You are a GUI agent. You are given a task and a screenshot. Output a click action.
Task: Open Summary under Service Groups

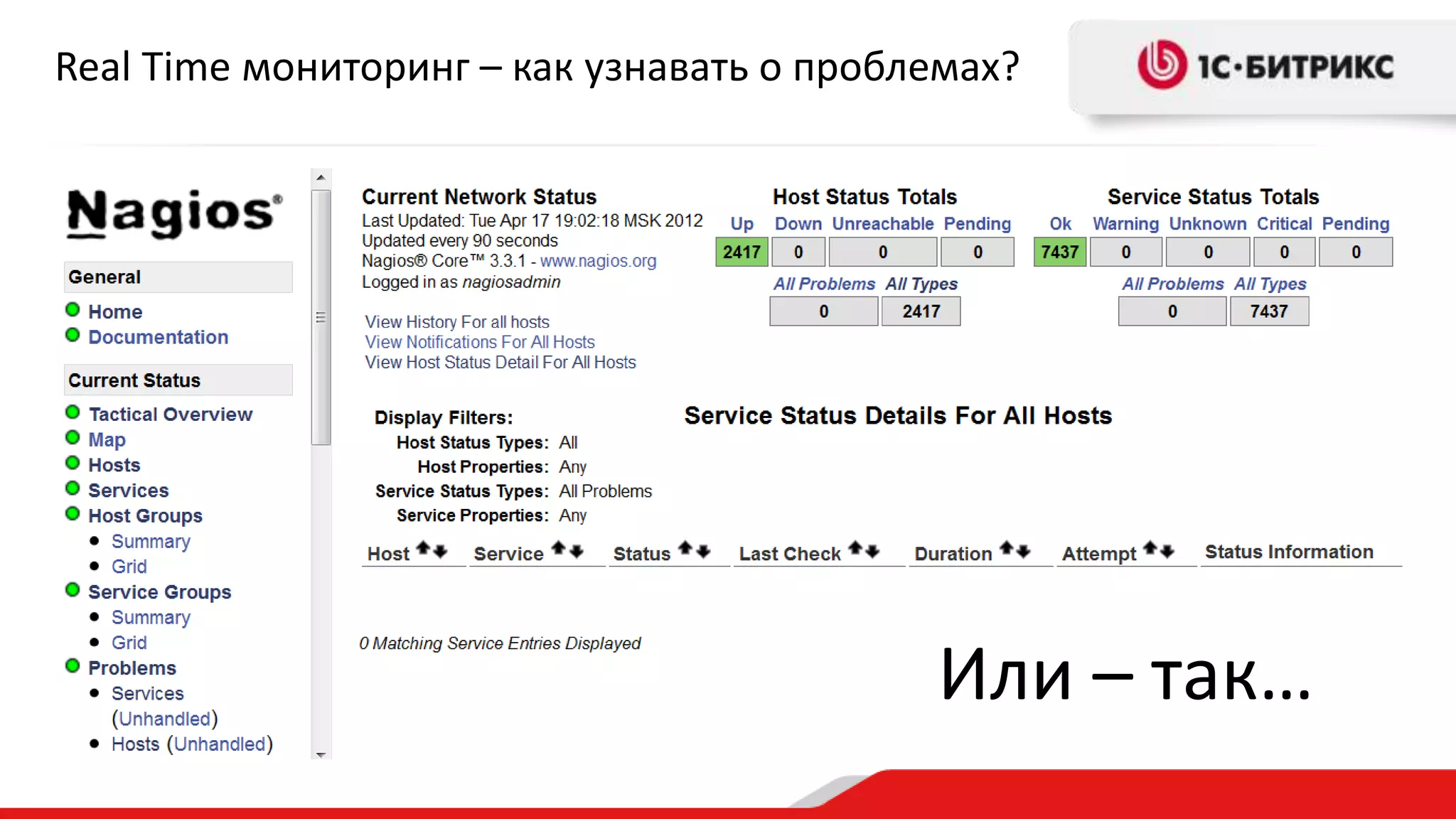click(151, 618)
